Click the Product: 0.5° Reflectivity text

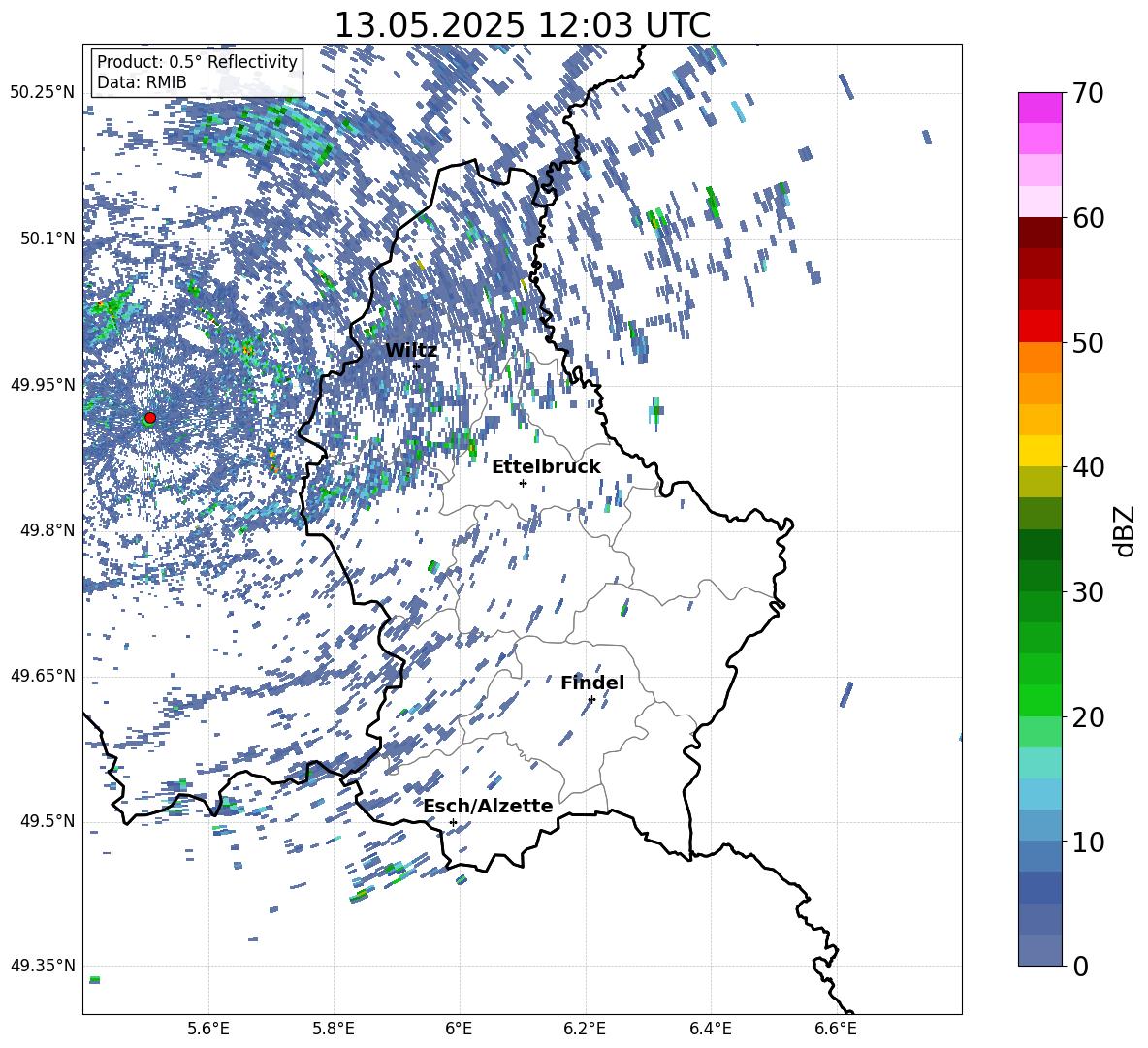pyautogui.click(x=197, y=62)
